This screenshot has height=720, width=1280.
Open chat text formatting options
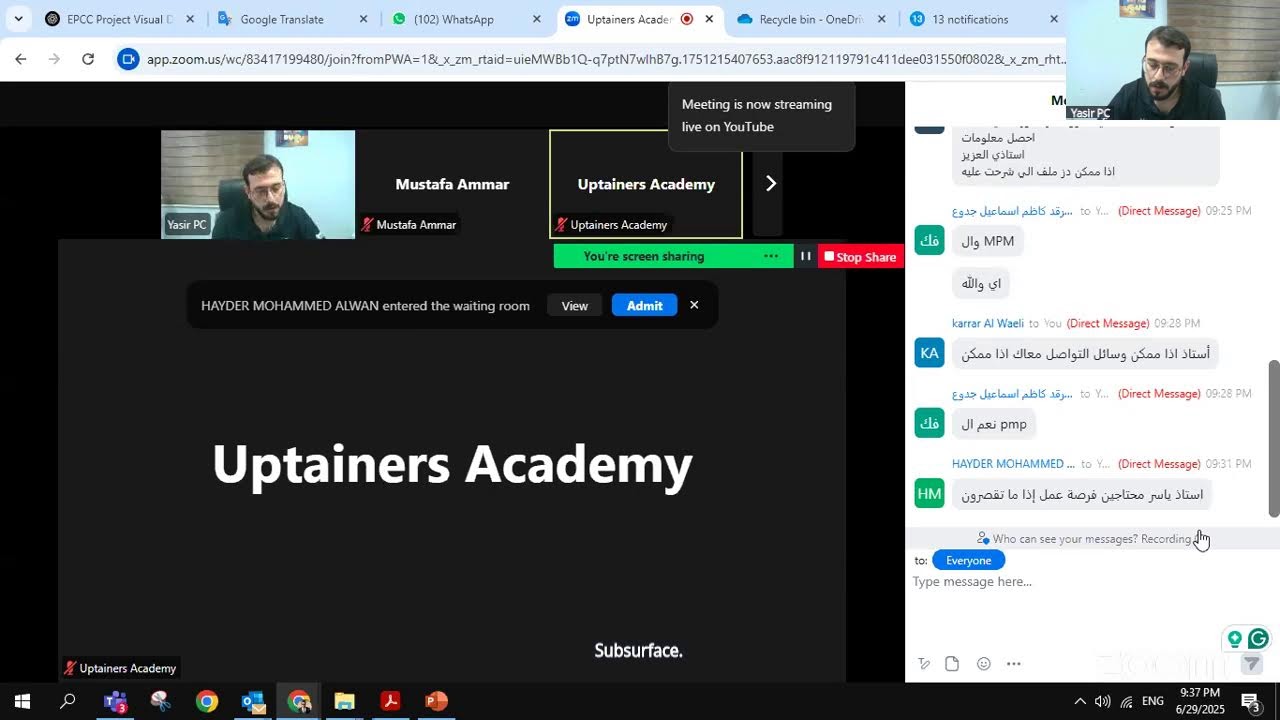click(x=924, y=664)
